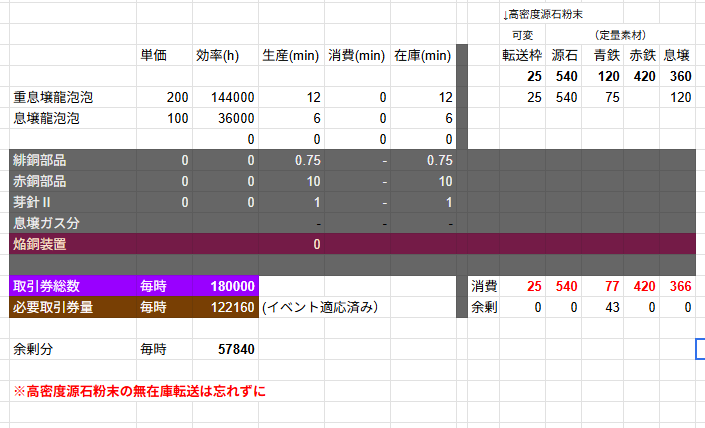
Task: Select the 重息壌龍泡泡 row label
Action: 73,97
